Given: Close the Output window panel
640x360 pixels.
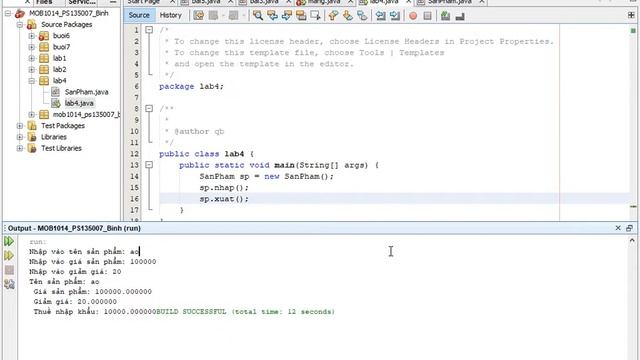Looking at the screenshot, I should tap(618, 228).
